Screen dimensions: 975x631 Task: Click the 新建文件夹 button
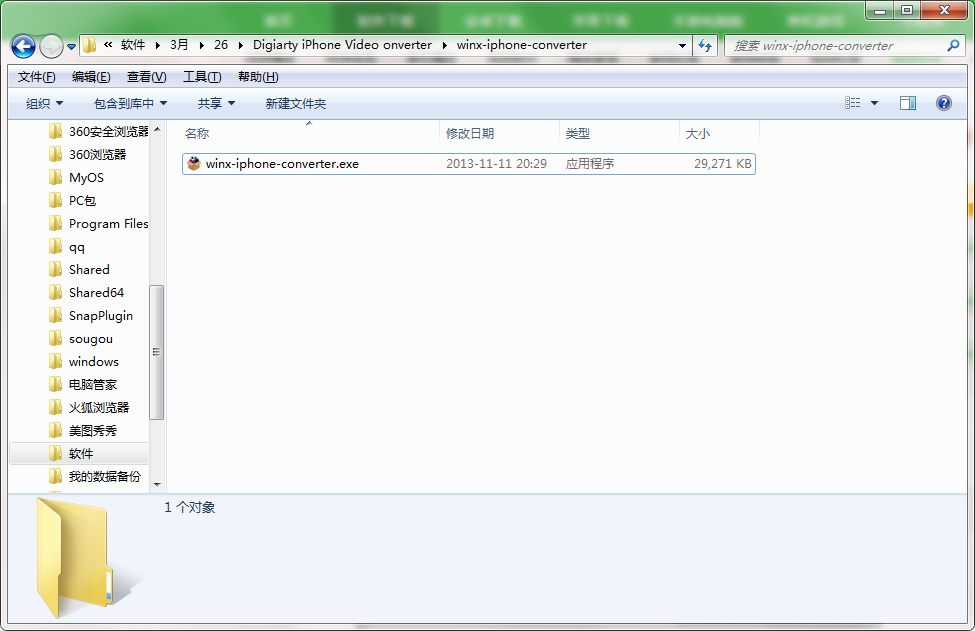(x=295, y=104)
